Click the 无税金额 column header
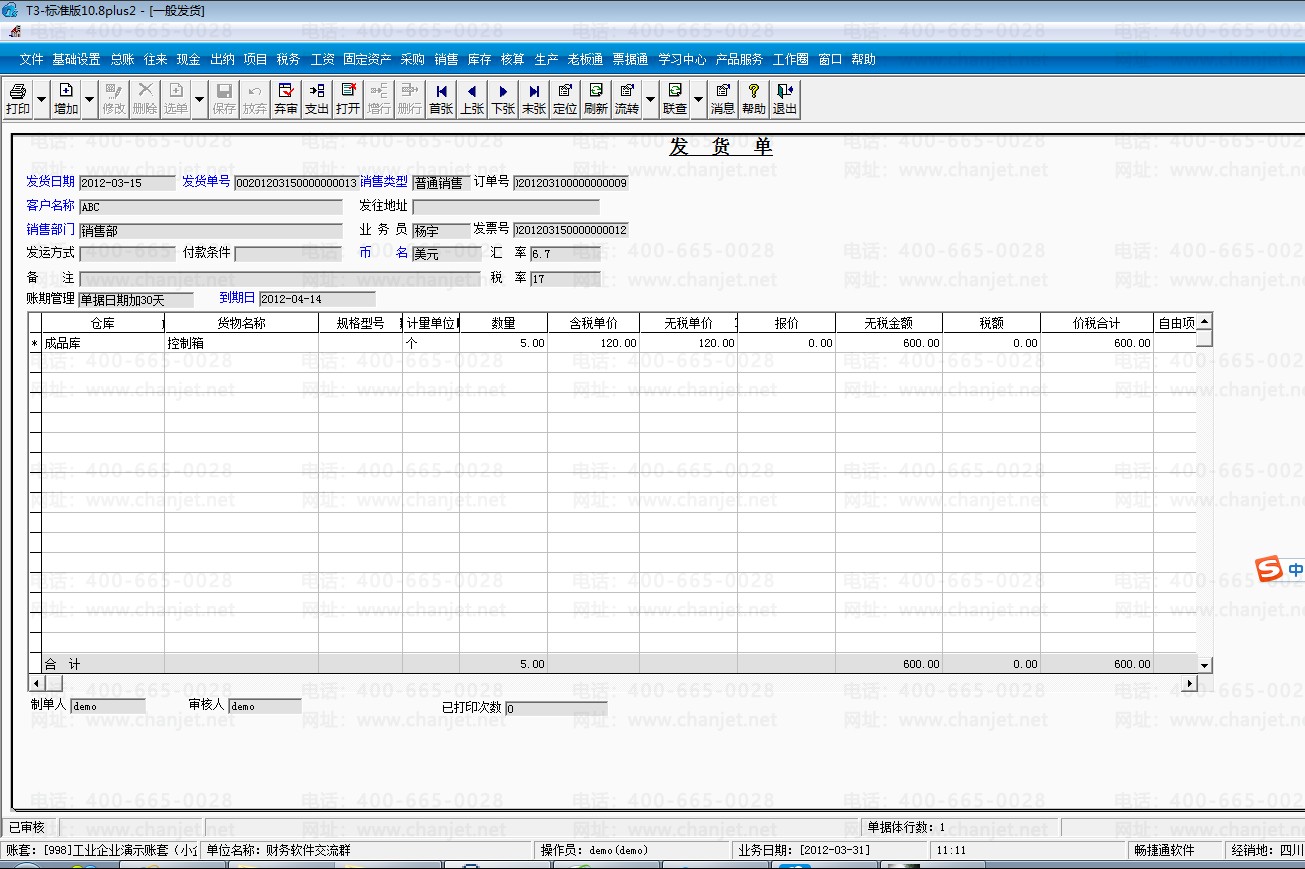Screen dimensions: 1305x869 [x=889, y=323]
